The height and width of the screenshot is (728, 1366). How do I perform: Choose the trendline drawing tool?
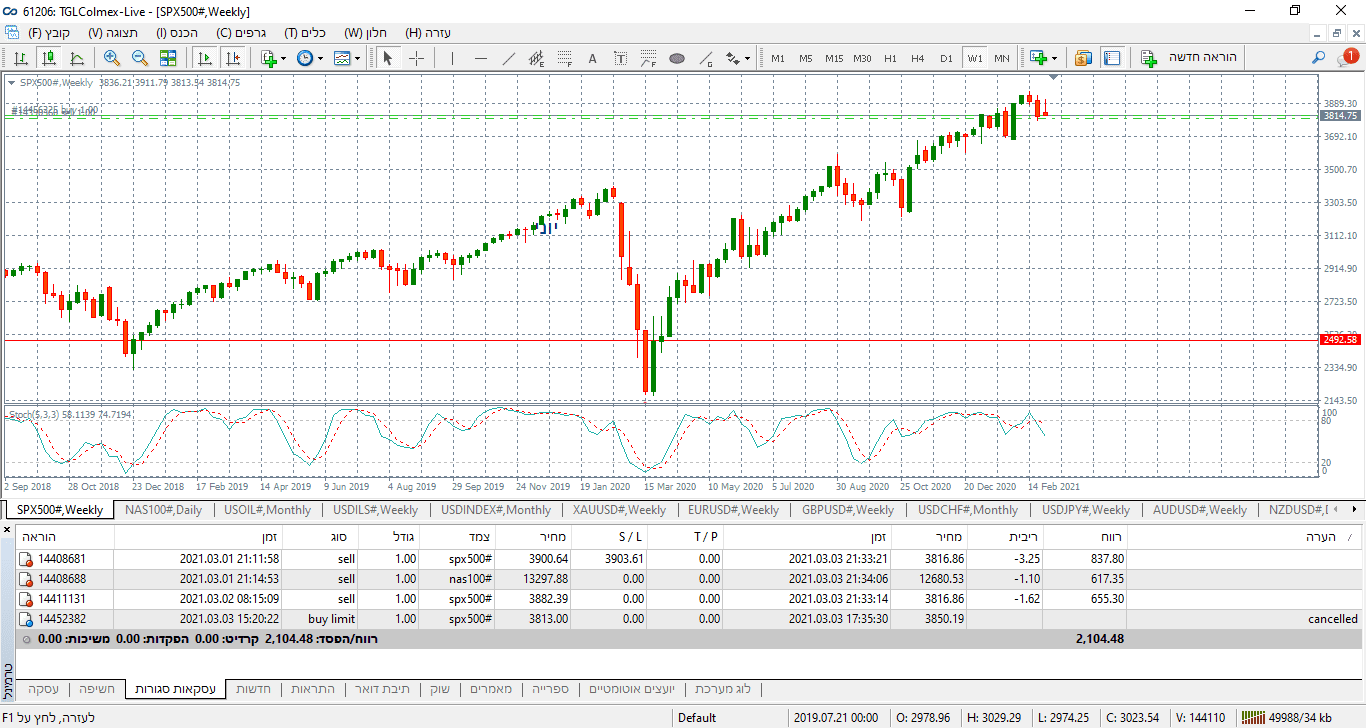tap(508, 58)
